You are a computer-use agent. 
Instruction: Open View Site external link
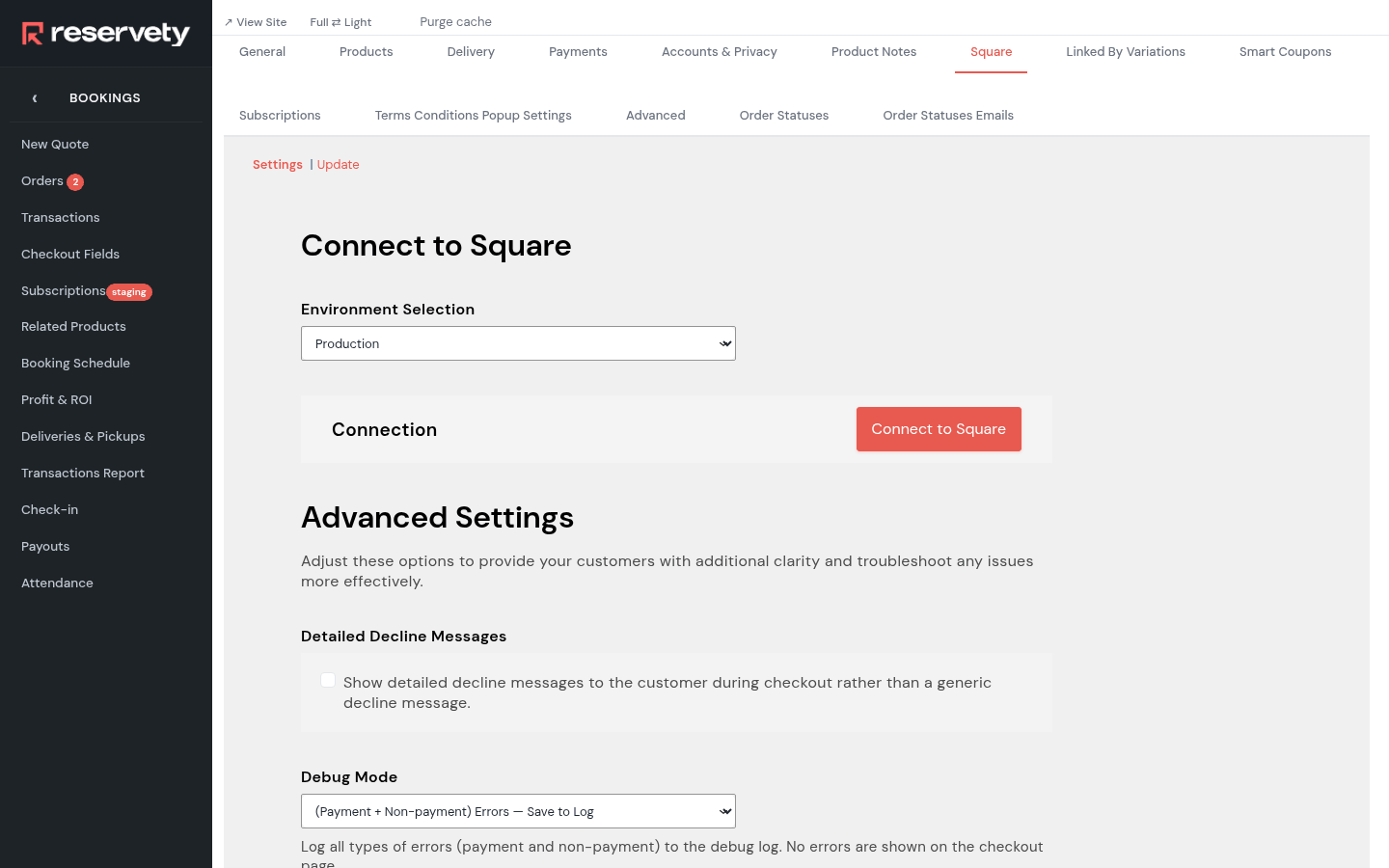(256, 22)
